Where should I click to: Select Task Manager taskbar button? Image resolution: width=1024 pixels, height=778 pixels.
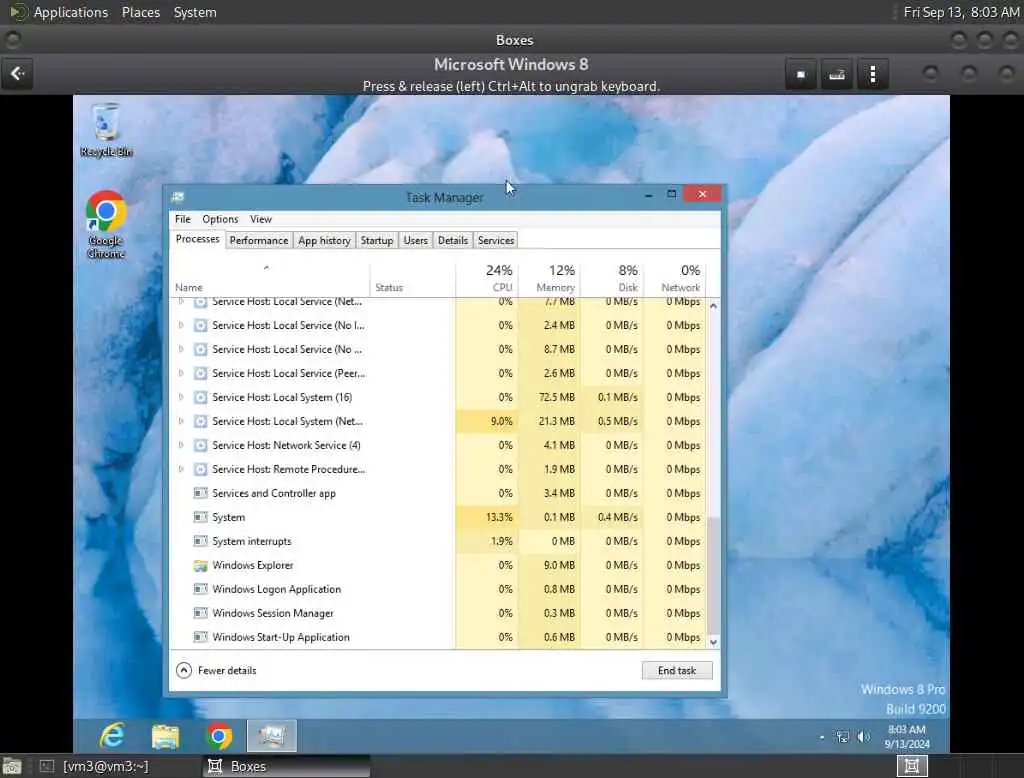click(272, 736)
